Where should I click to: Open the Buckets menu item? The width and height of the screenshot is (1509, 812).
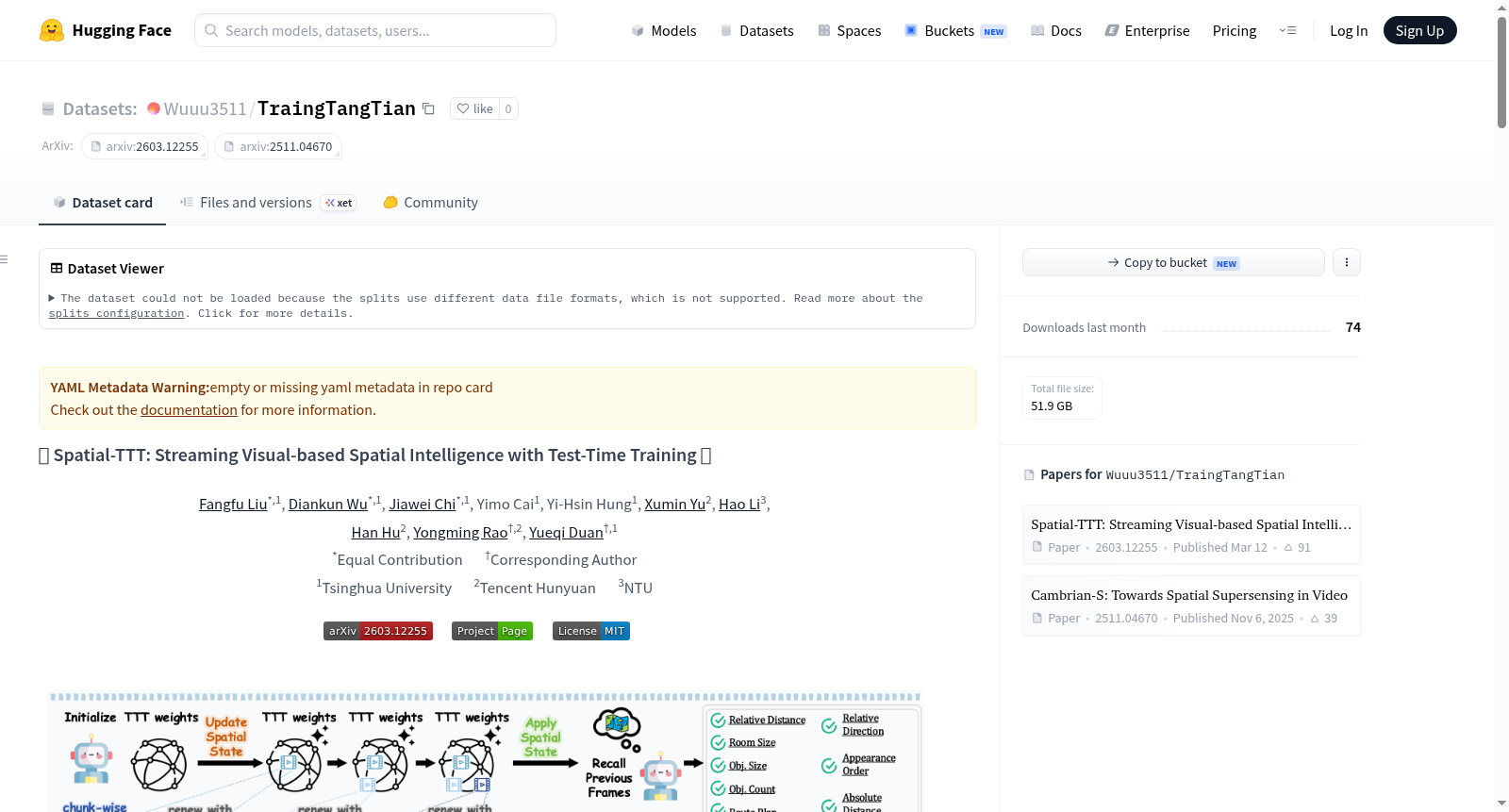(955, 30)
